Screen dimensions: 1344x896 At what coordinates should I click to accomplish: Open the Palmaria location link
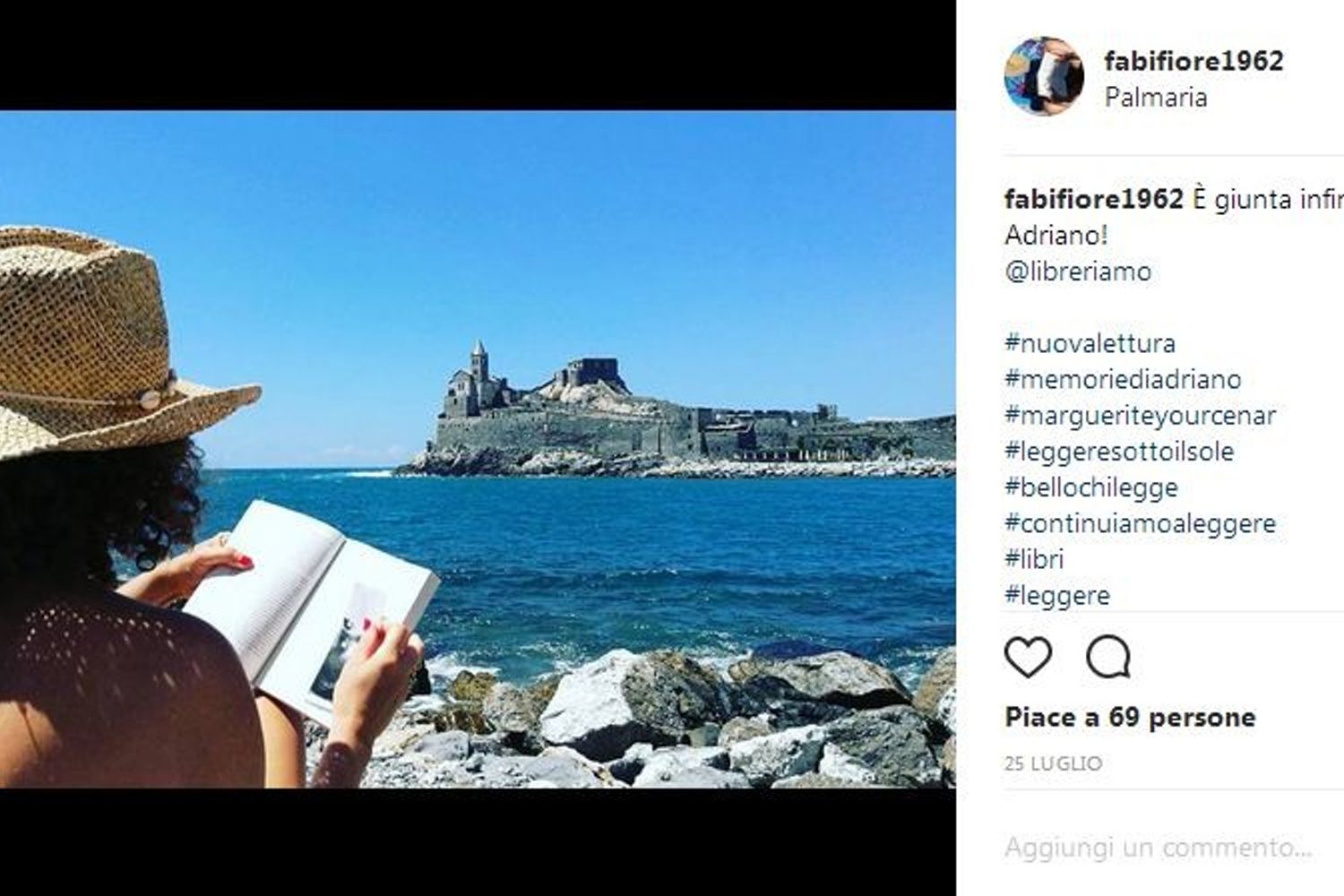[x=1156, y=97]
